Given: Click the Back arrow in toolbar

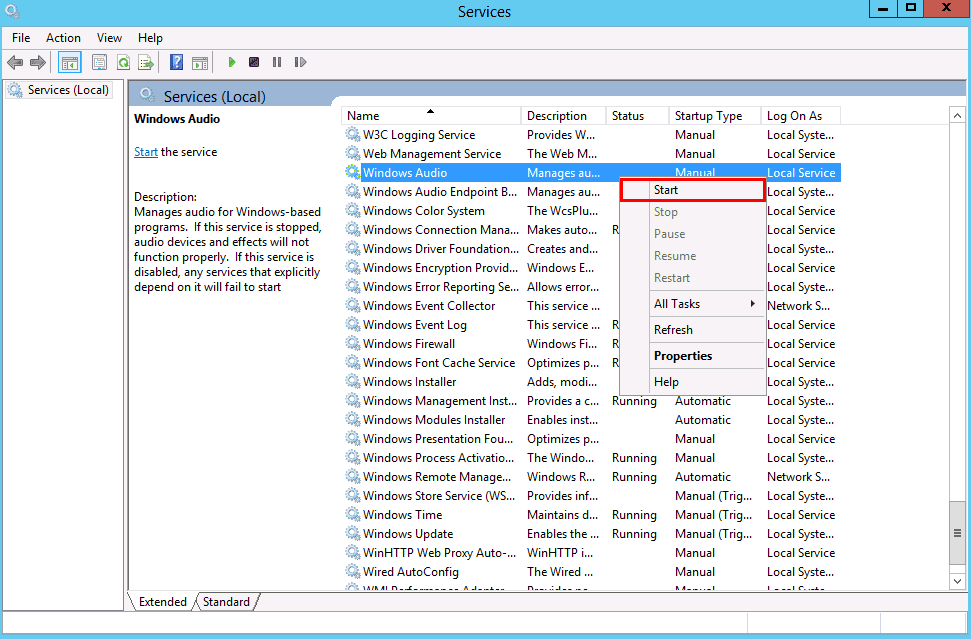Looking at the screenshot, I should [x=15, y=62].
